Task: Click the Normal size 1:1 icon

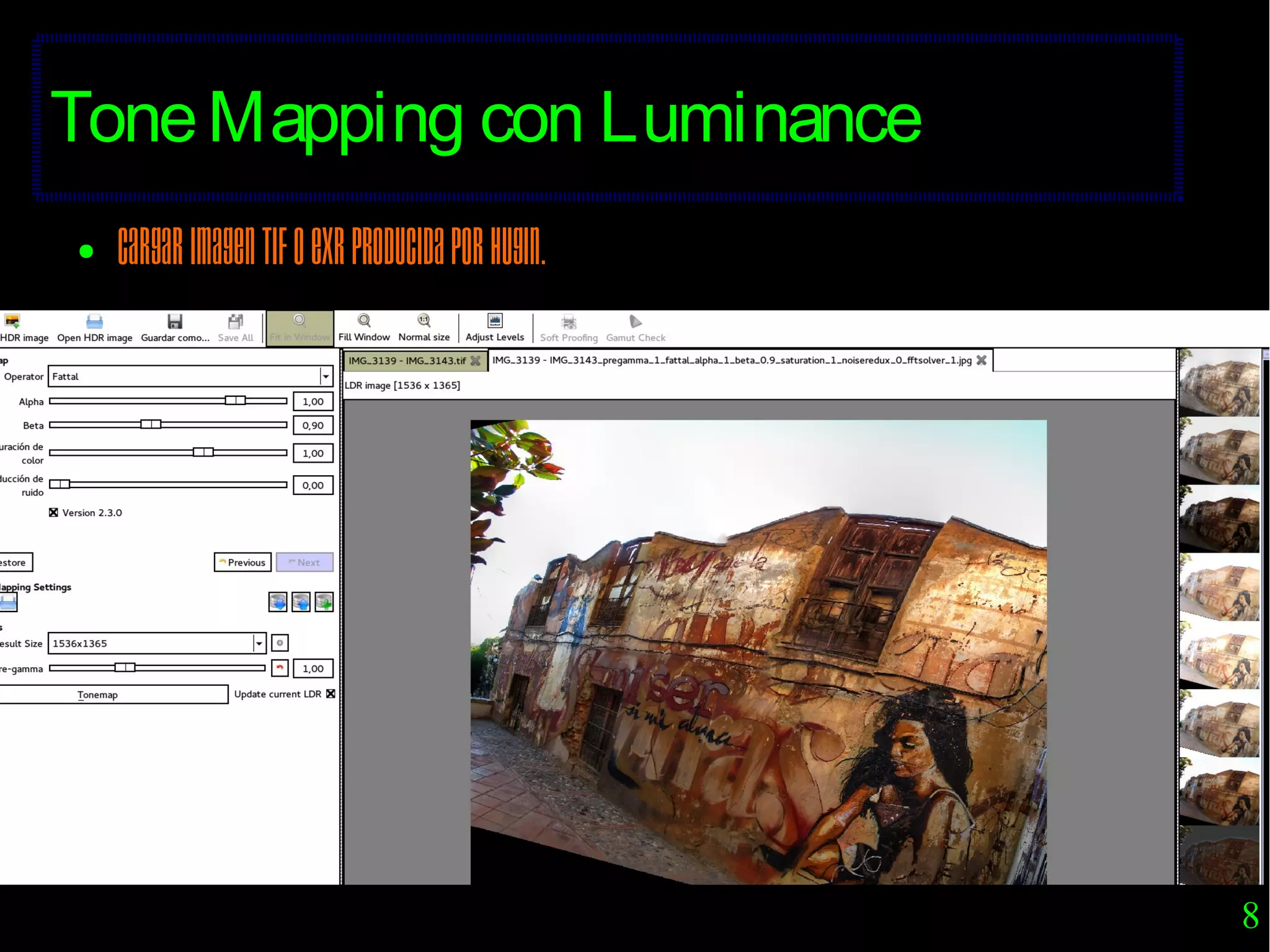Action: 424,321
